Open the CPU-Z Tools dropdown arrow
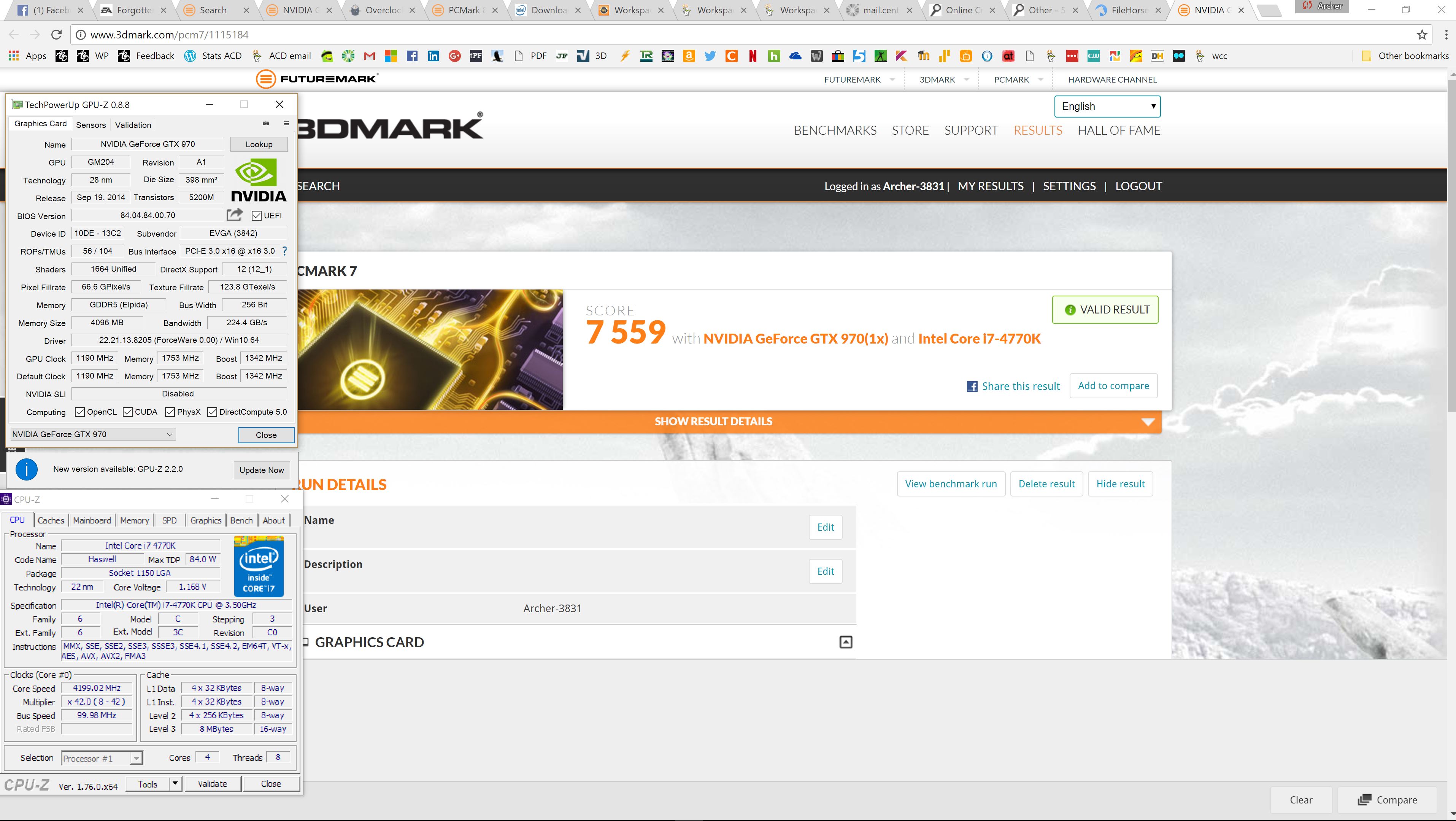 (175, 784)
